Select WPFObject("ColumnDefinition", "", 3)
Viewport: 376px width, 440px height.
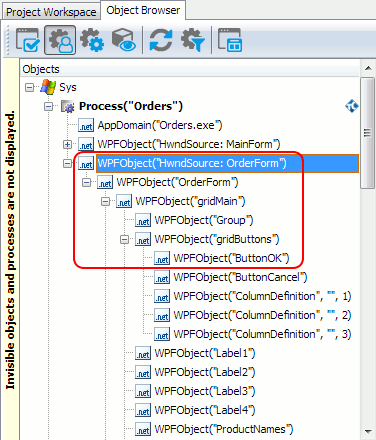(262, 334)
